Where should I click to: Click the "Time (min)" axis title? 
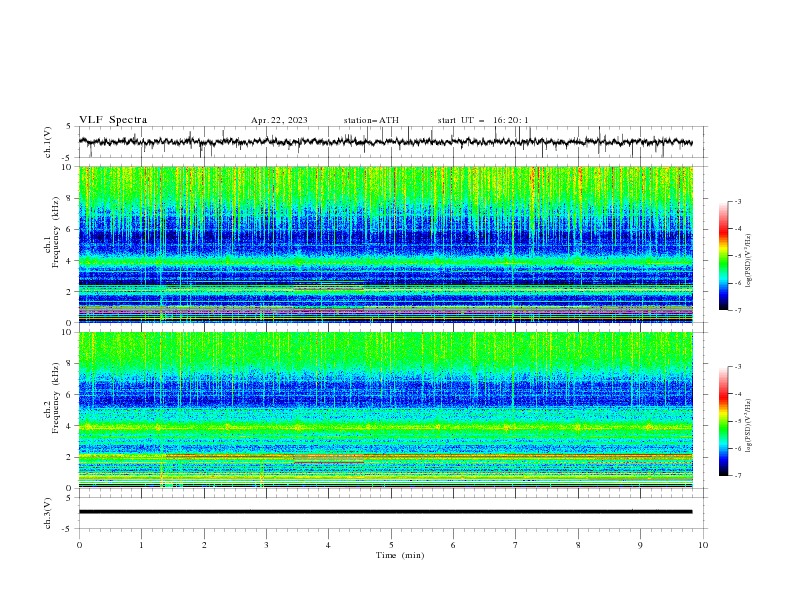pyautogui.click(x=400, y=555)
